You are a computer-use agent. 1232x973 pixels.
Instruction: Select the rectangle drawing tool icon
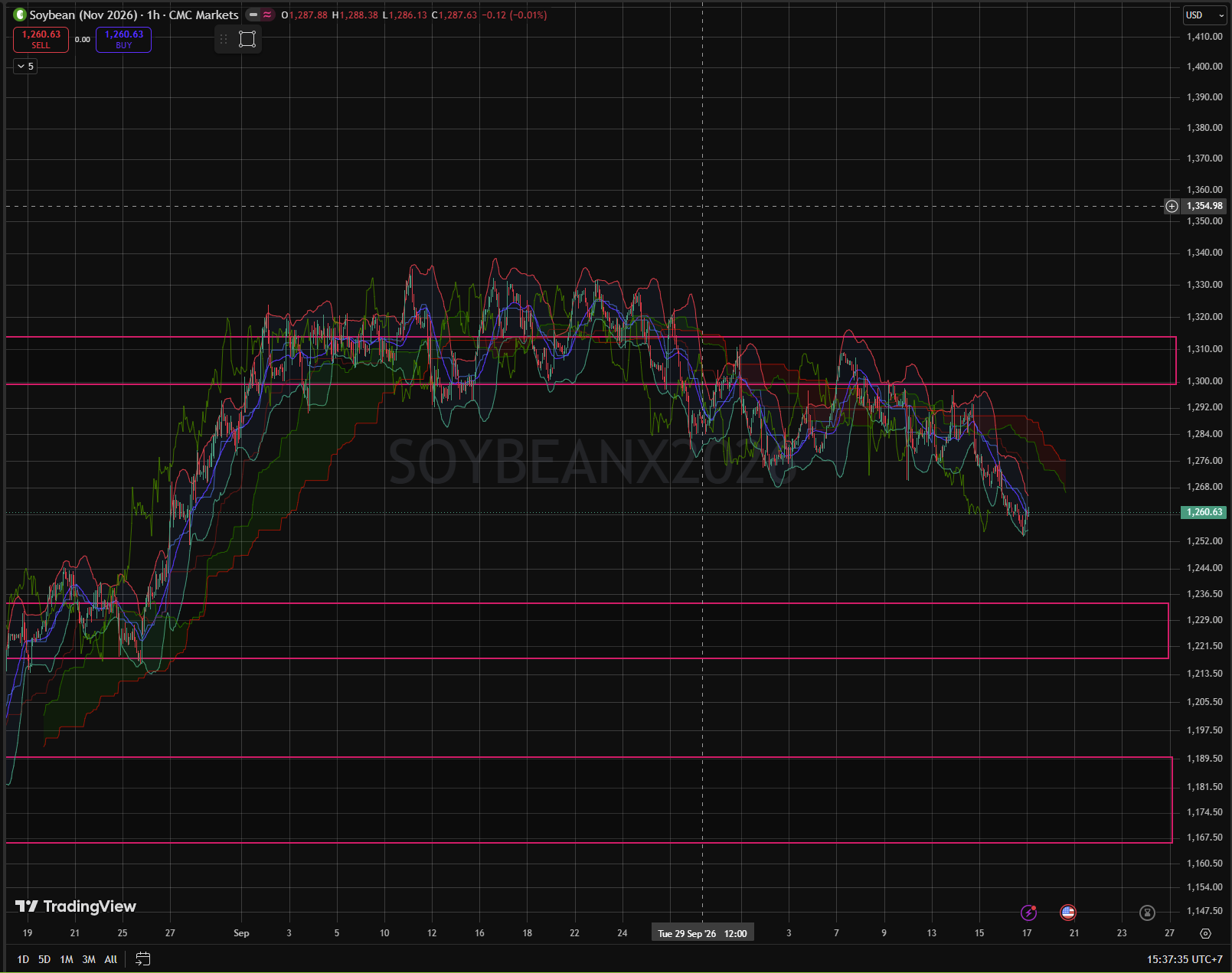tap(247, 39)
